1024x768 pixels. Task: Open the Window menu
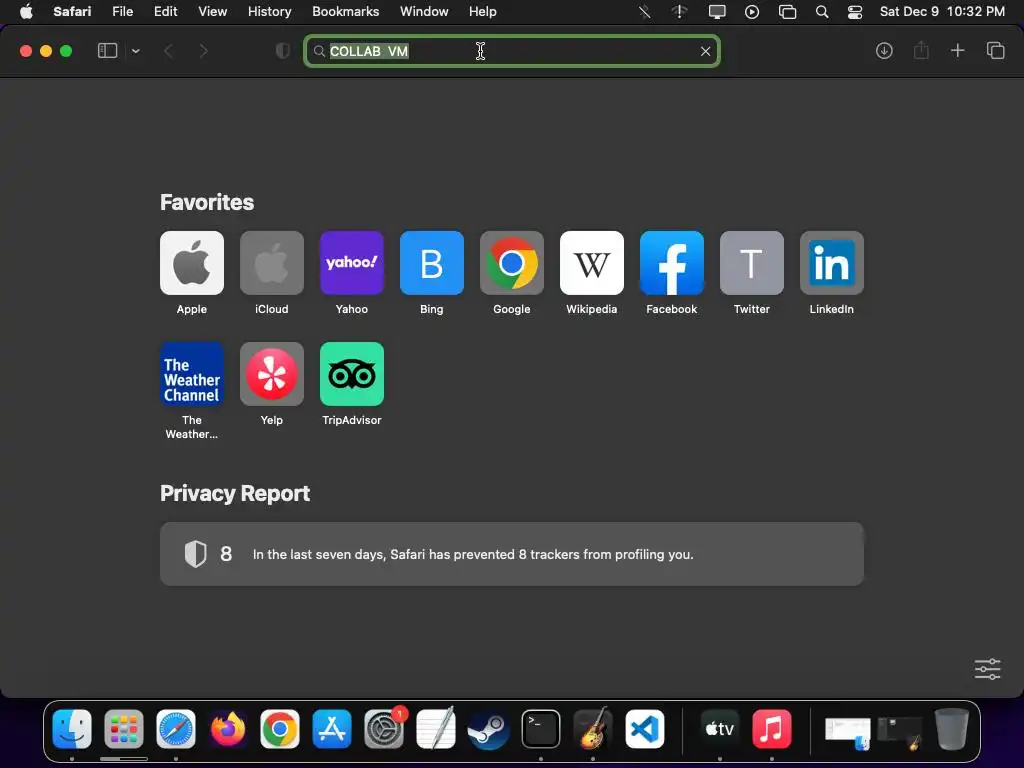point(424,11)
